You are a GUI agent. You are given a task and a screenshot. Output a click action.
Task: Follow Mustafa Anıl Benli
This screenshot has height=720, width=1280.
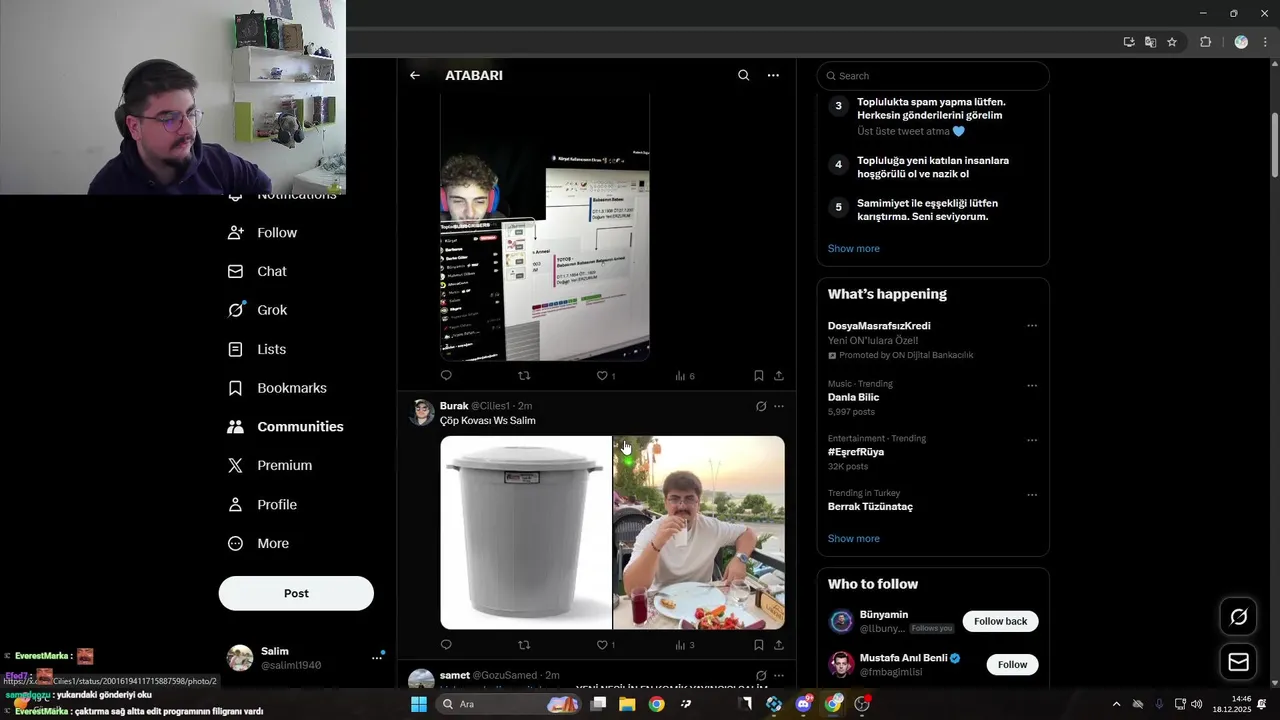pos(1012,664)
